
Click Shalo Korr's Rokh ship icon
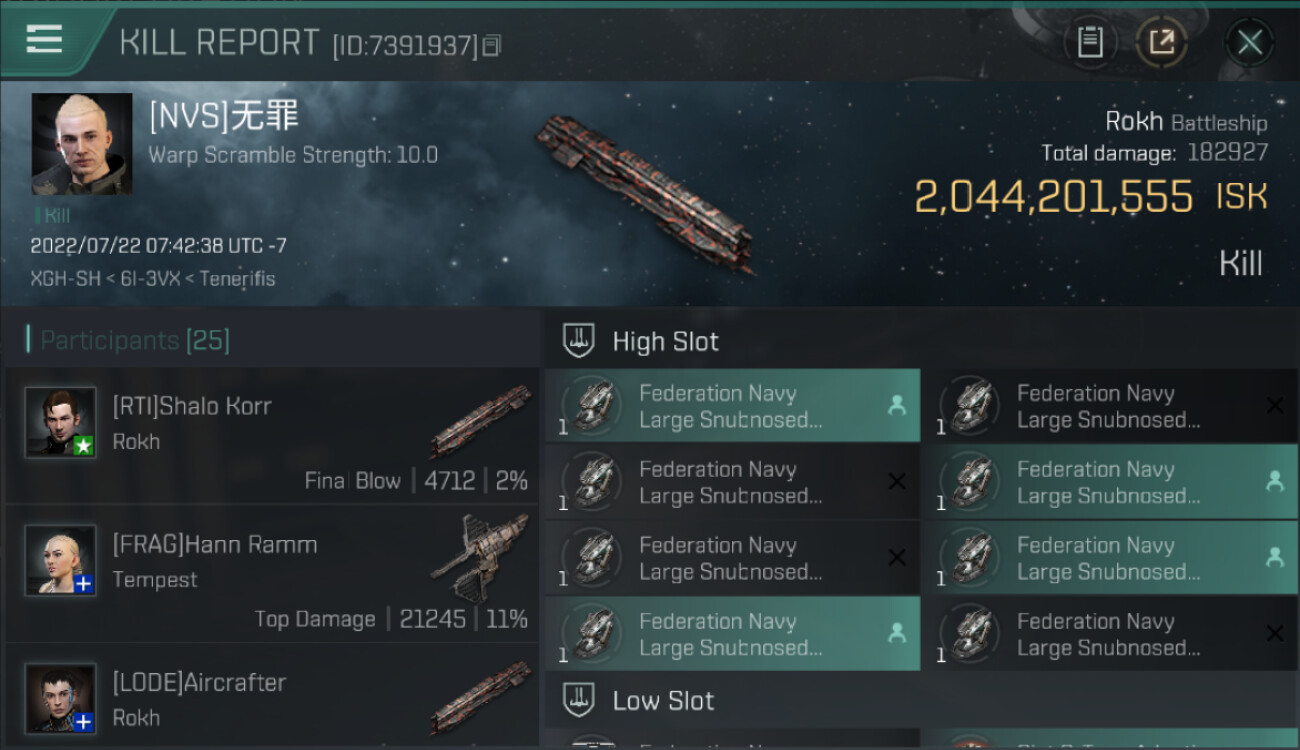click(480, 420)
